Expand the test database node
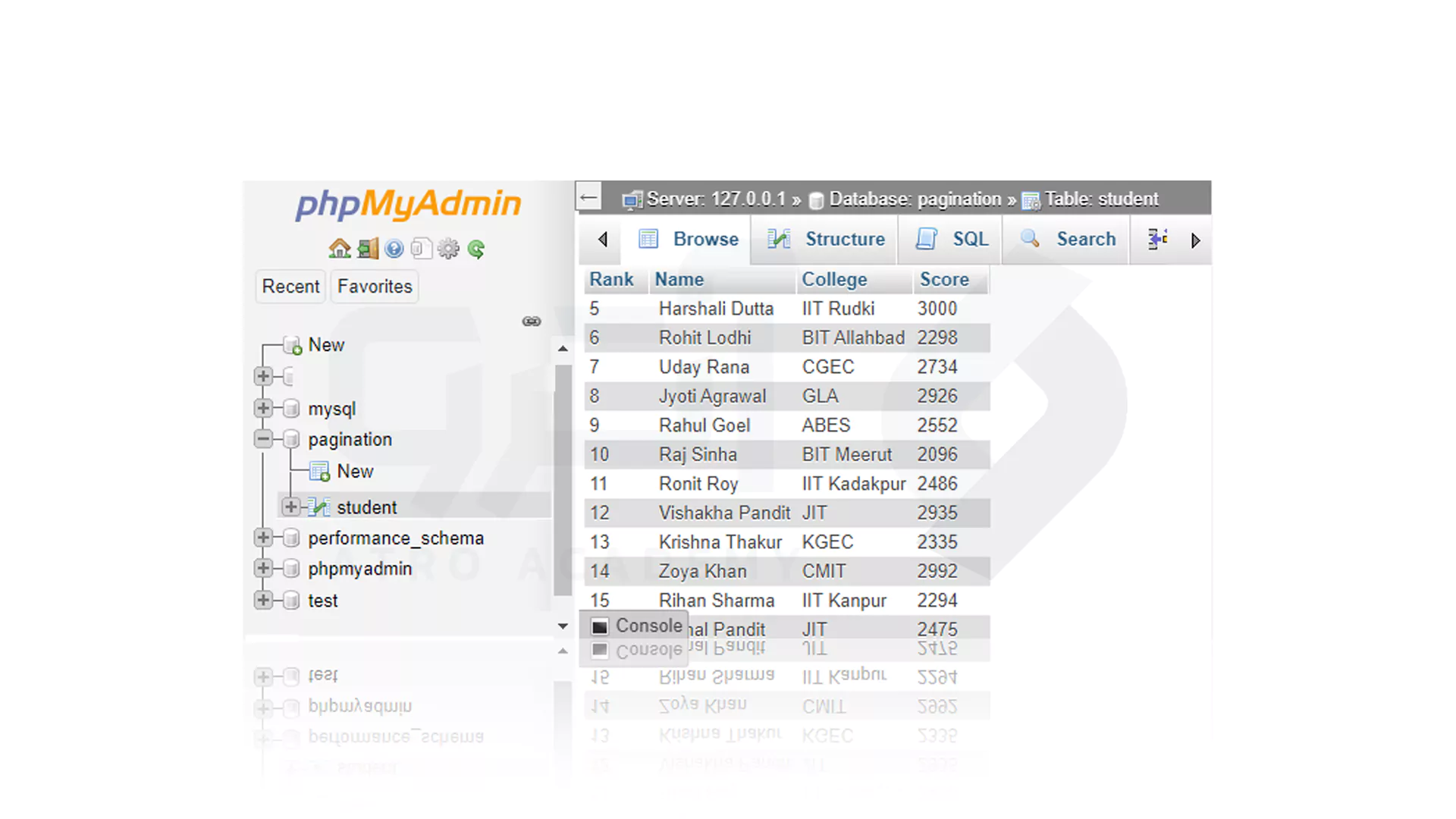Screen dimensions: 1456x819 [x=263, y=600]
